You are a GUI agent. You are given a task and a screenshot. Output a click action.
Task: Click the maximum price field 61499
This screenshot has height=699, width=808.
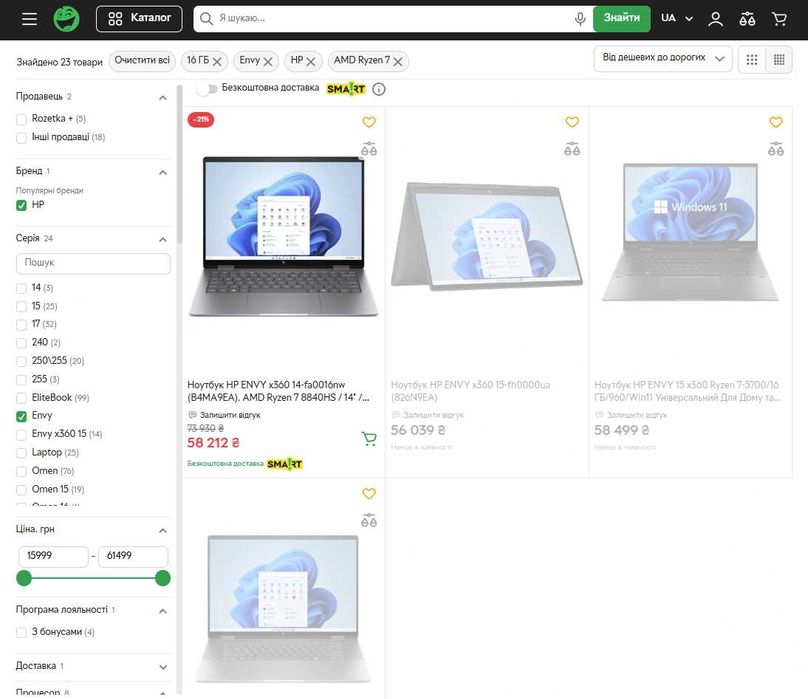(133, 556)
